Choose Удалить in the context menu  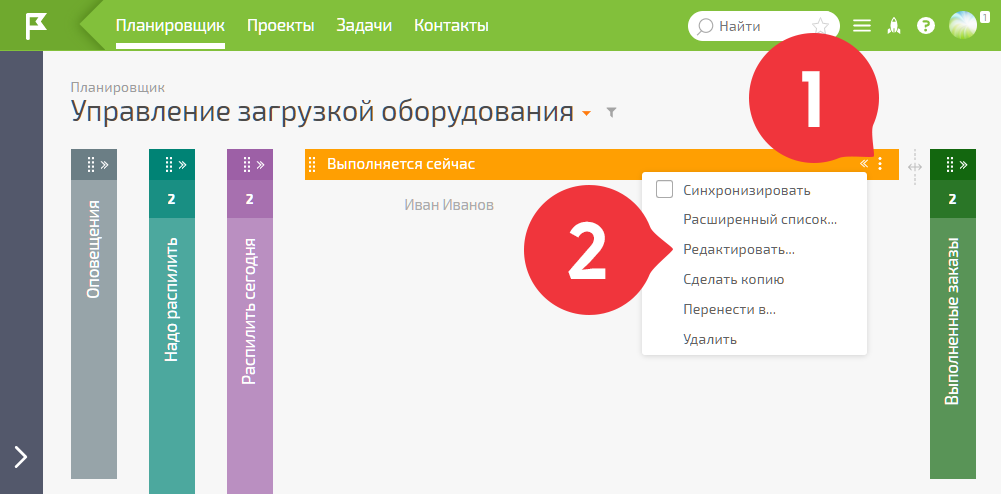coord(710,340)
